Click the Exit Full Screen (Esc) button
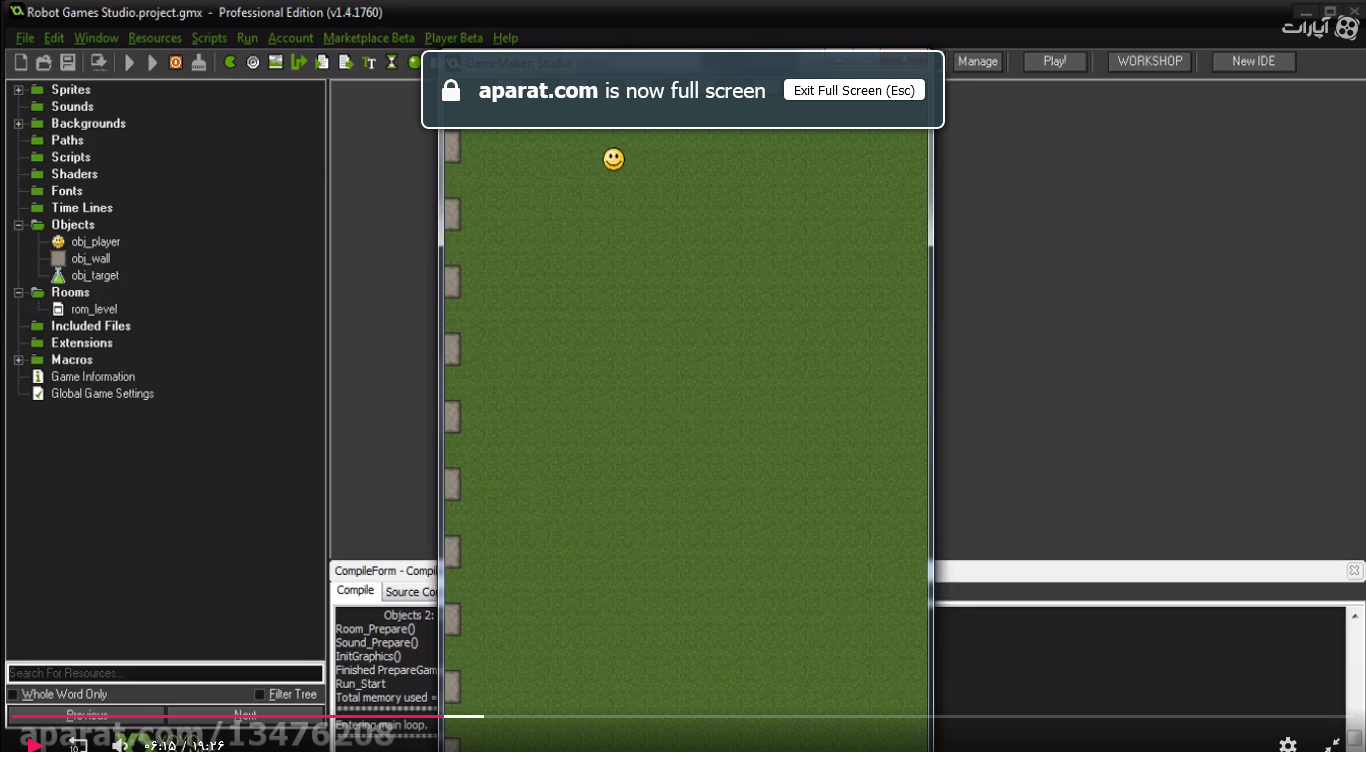 click(854, 90)
